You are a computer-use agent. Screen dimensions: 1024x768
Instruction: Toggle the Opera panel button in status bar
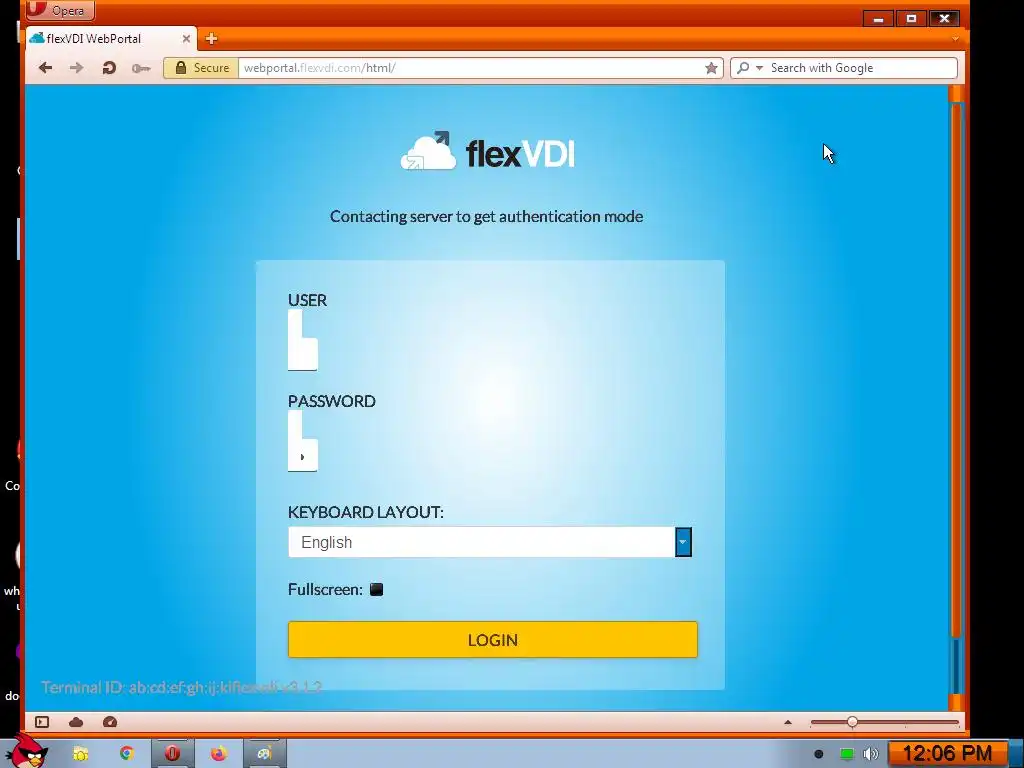(x=42, y=722)
